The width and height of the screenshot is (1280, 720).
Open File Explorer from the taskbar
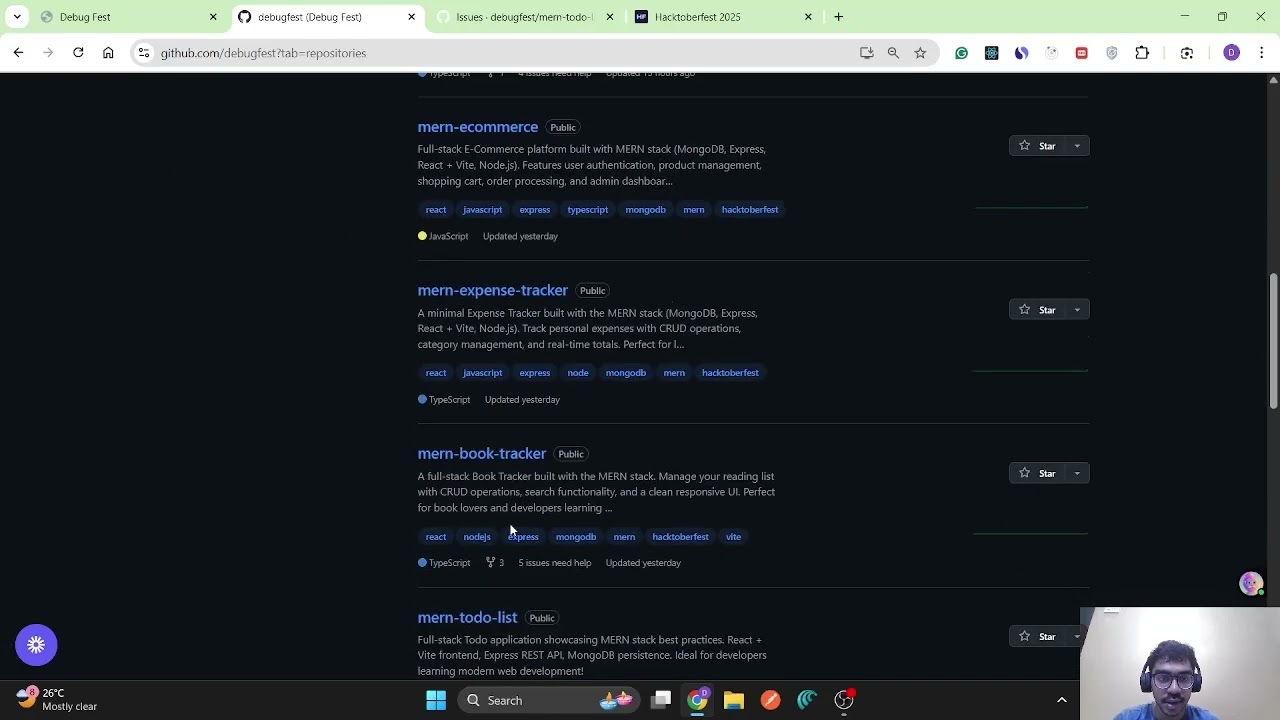click(734, 700)
